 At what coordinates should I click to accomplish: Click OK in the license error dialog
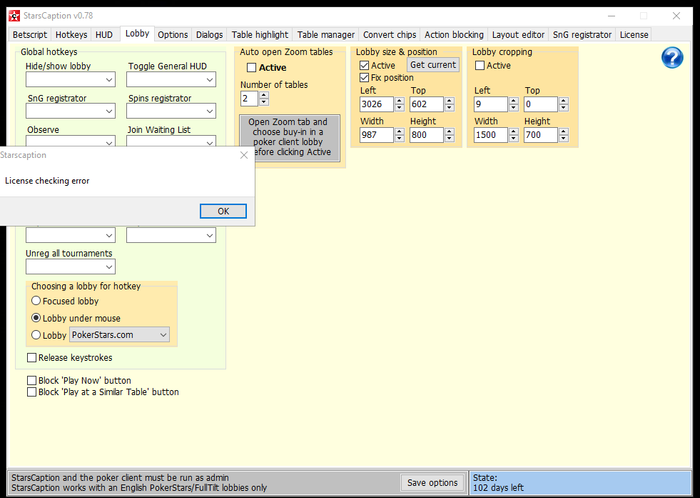coord(223,211)
